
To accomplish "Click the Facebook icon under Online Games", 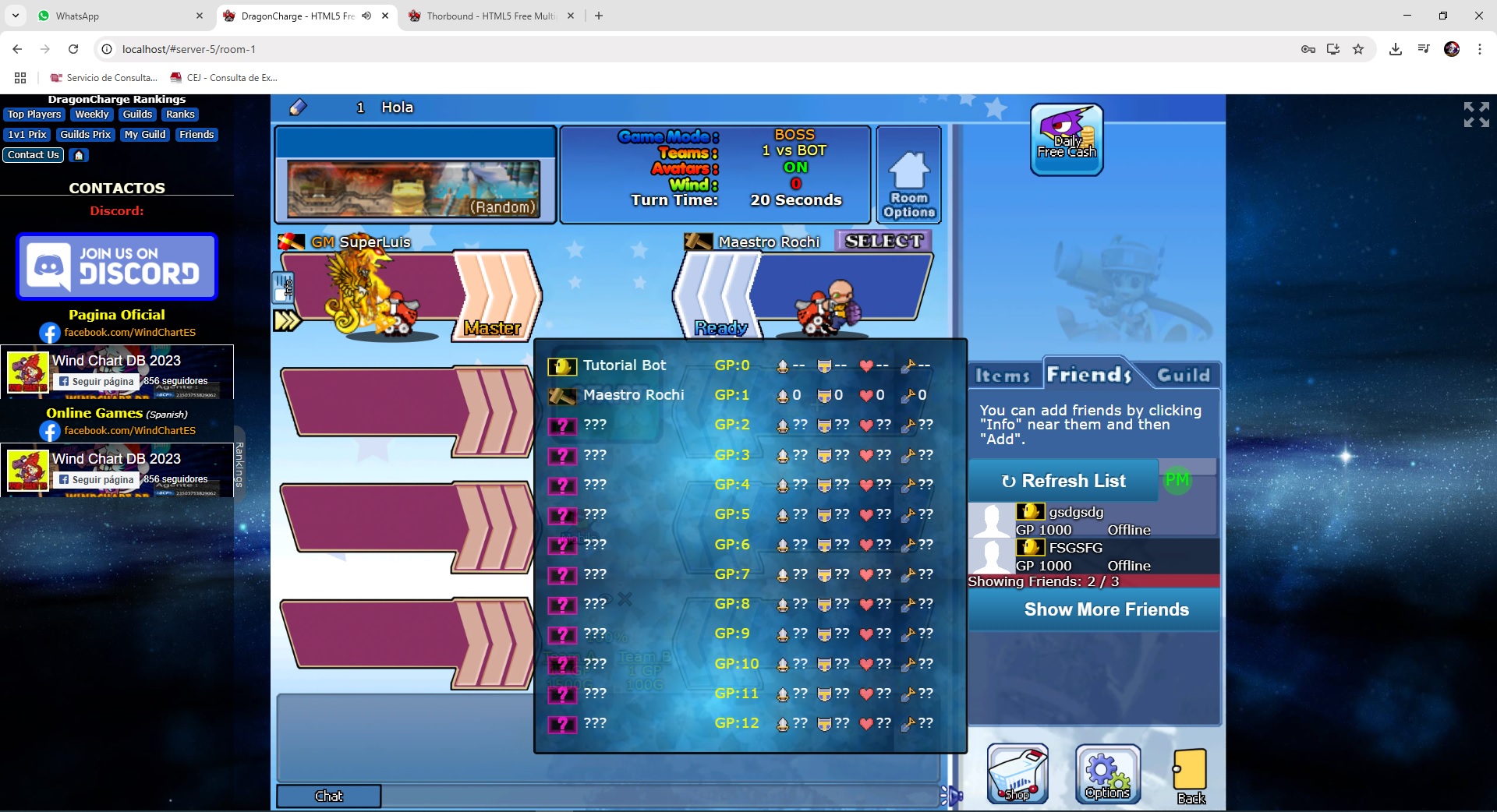I will [x=50, y=431].
